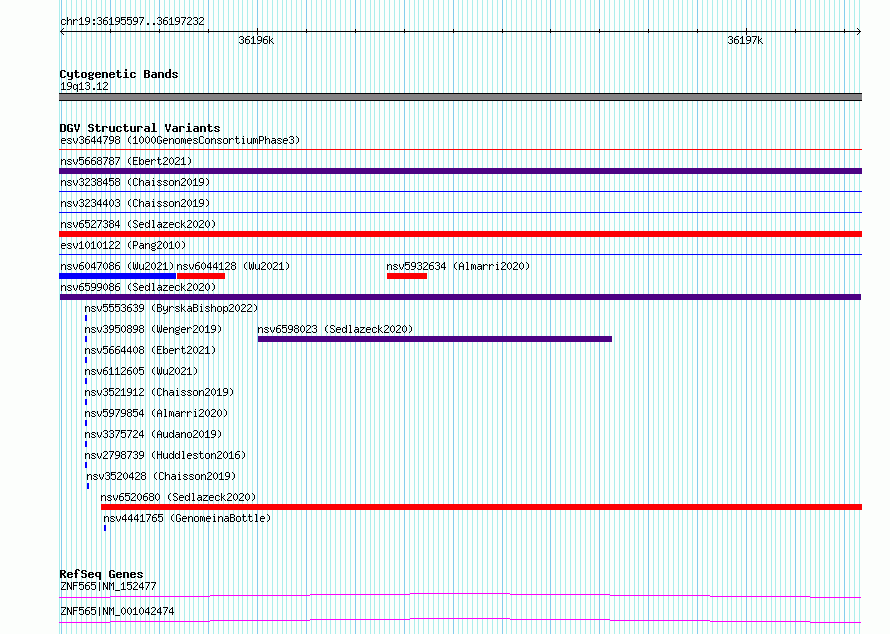Click the magenta line for ZNF565|NM_152477

tap(460, 595)
